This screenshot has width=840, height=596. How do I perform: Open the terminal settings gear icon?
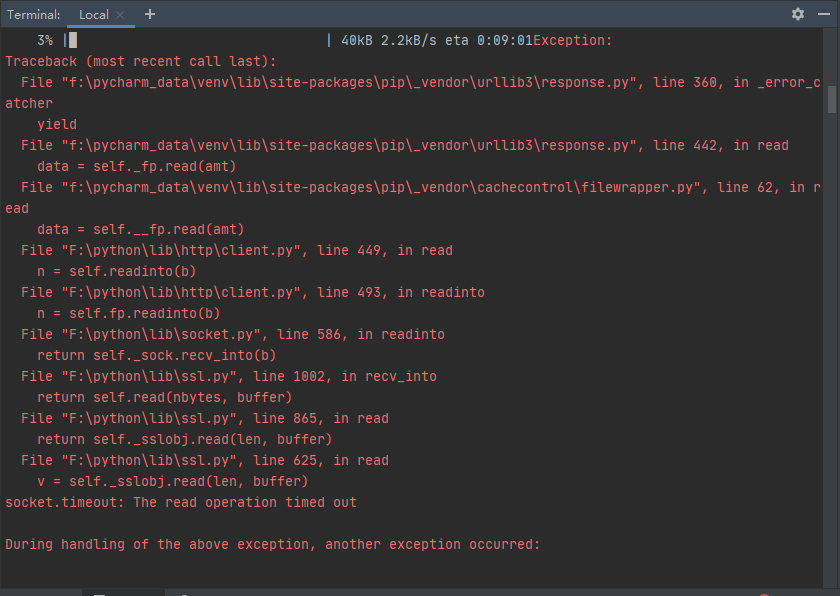tap(797, 14)
